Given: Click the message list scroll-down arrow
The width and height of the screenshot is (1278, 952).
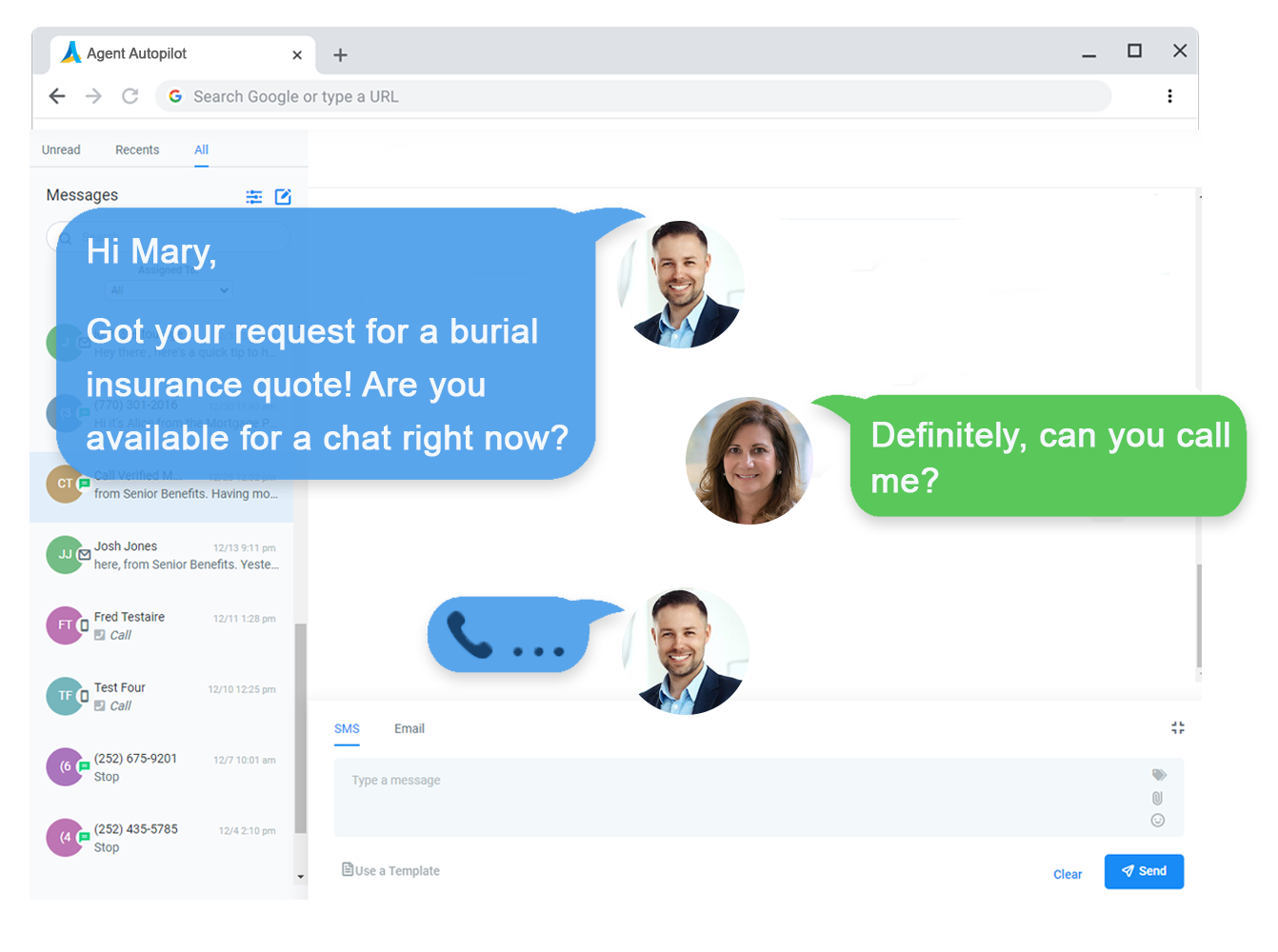Looking at the screenshot, I should coord(301,877).
